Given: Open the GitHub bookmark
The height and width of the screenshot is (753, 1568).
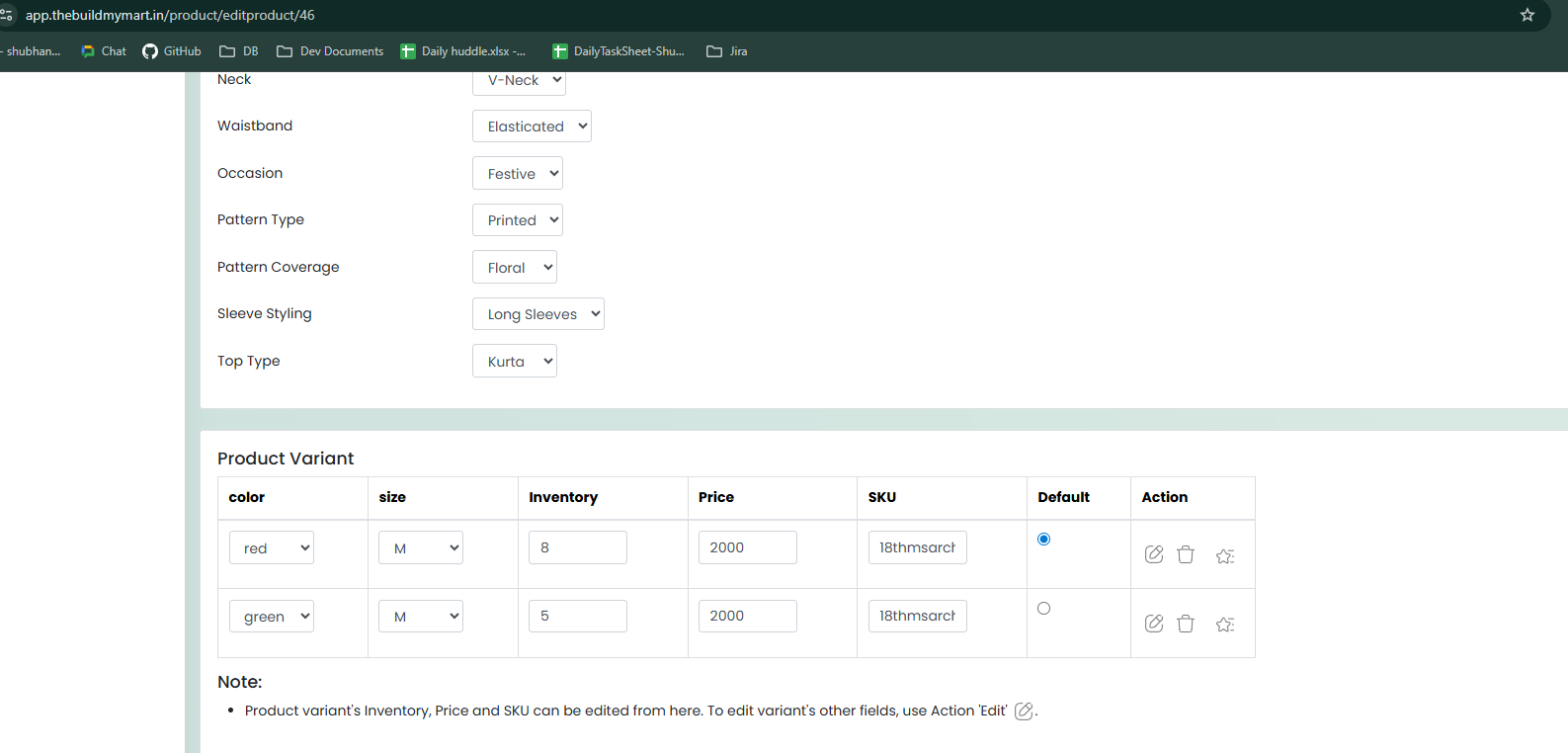Looking at the screenshot, I should click(172, 51).
